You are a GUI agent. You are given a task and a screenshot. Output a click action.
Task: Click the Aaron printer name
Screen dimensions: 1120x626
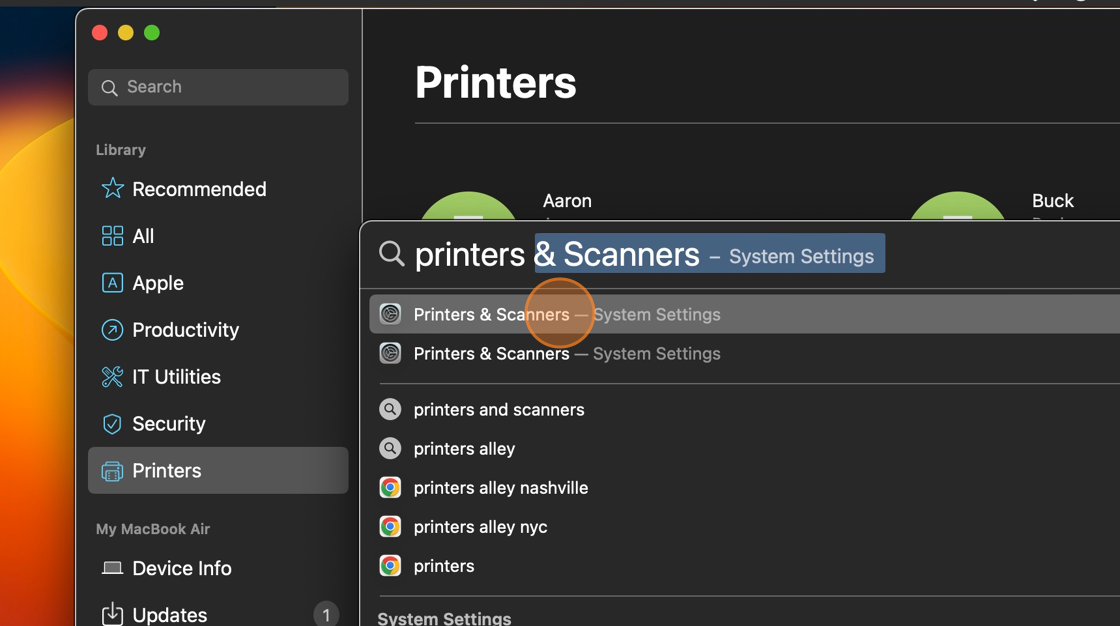pyautogui.click(x=567, y=201)
